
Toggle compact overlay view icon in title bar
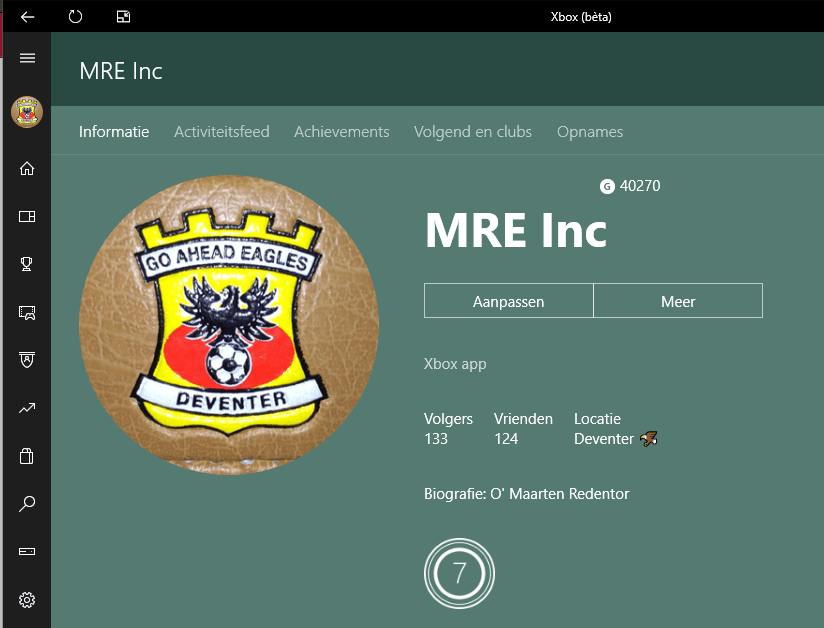123,17
